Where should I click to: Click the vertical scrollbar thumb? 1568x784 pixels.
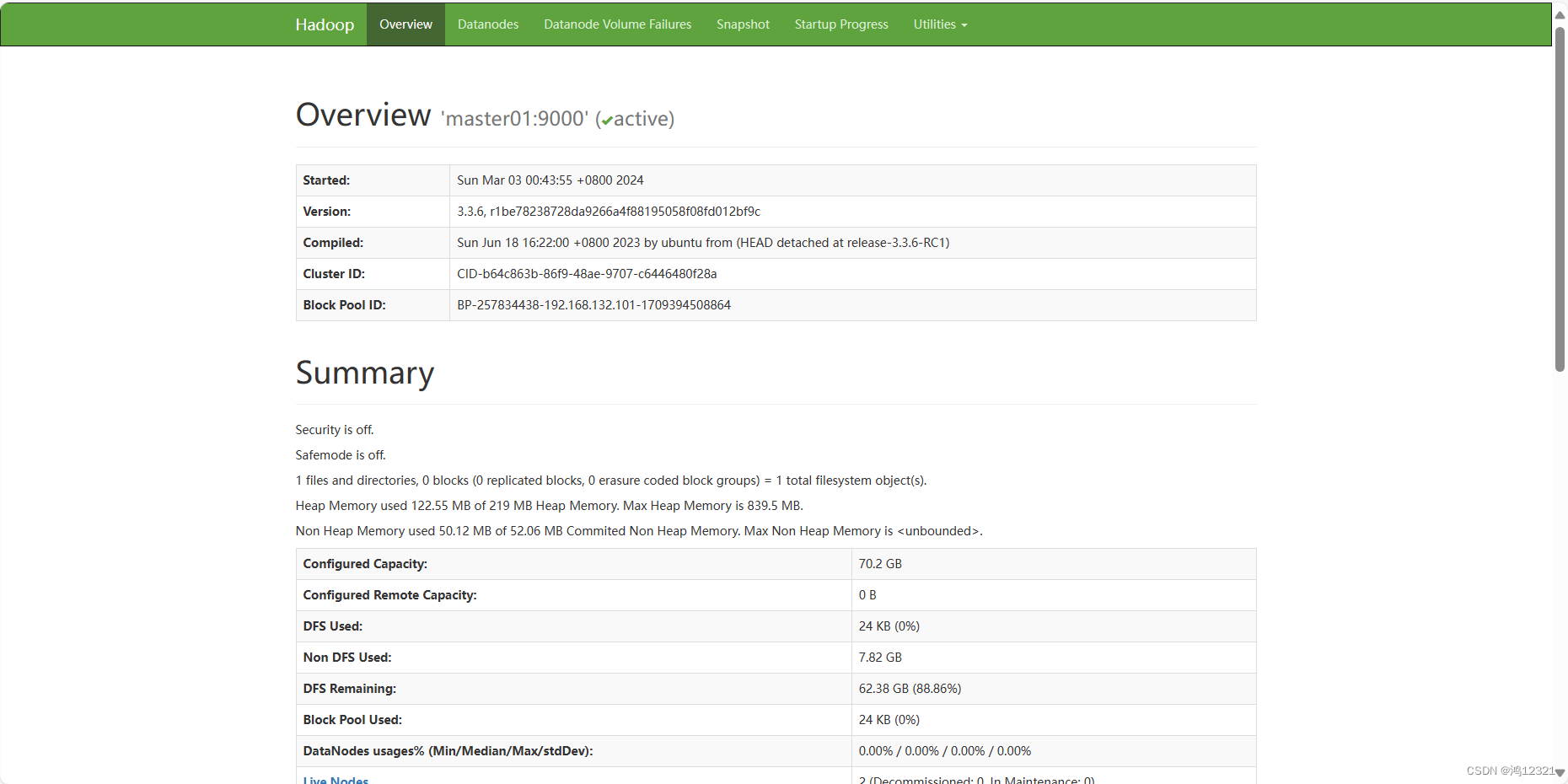click(x=1560, y=199)
